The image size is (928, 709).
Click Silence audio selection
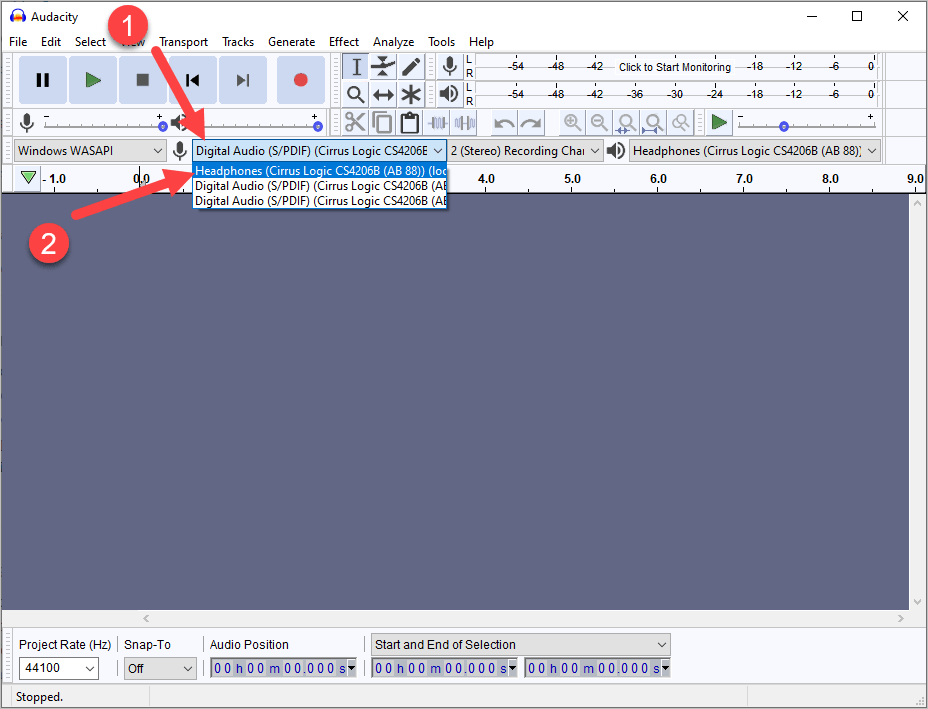tap(465, 123)
